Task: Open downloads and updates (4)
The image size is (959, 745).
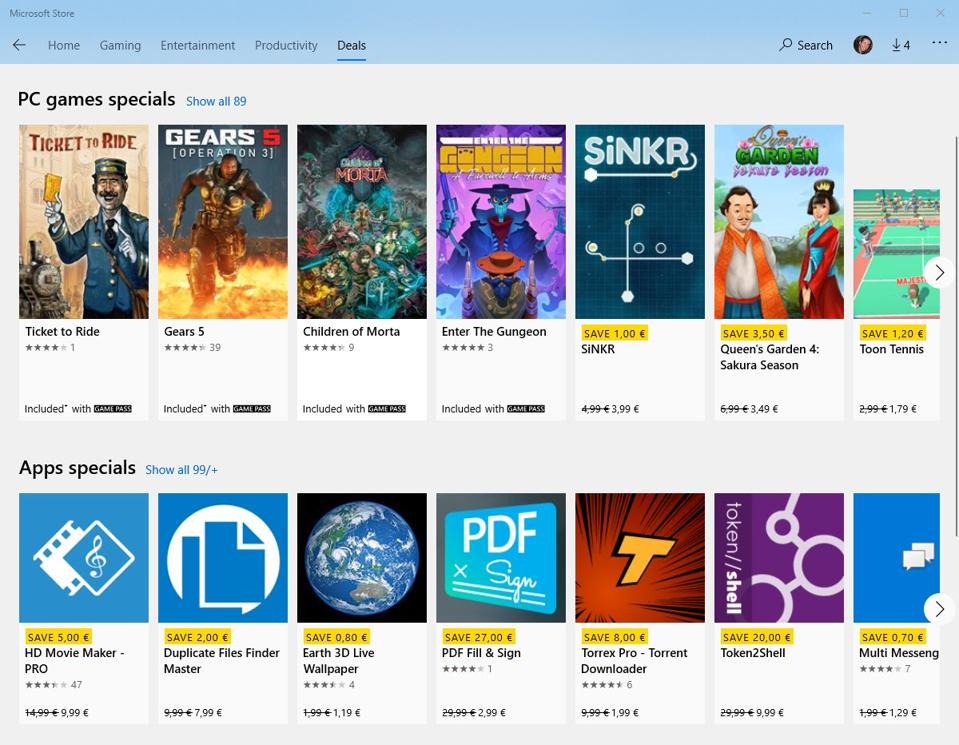Action: pos(900,45)
